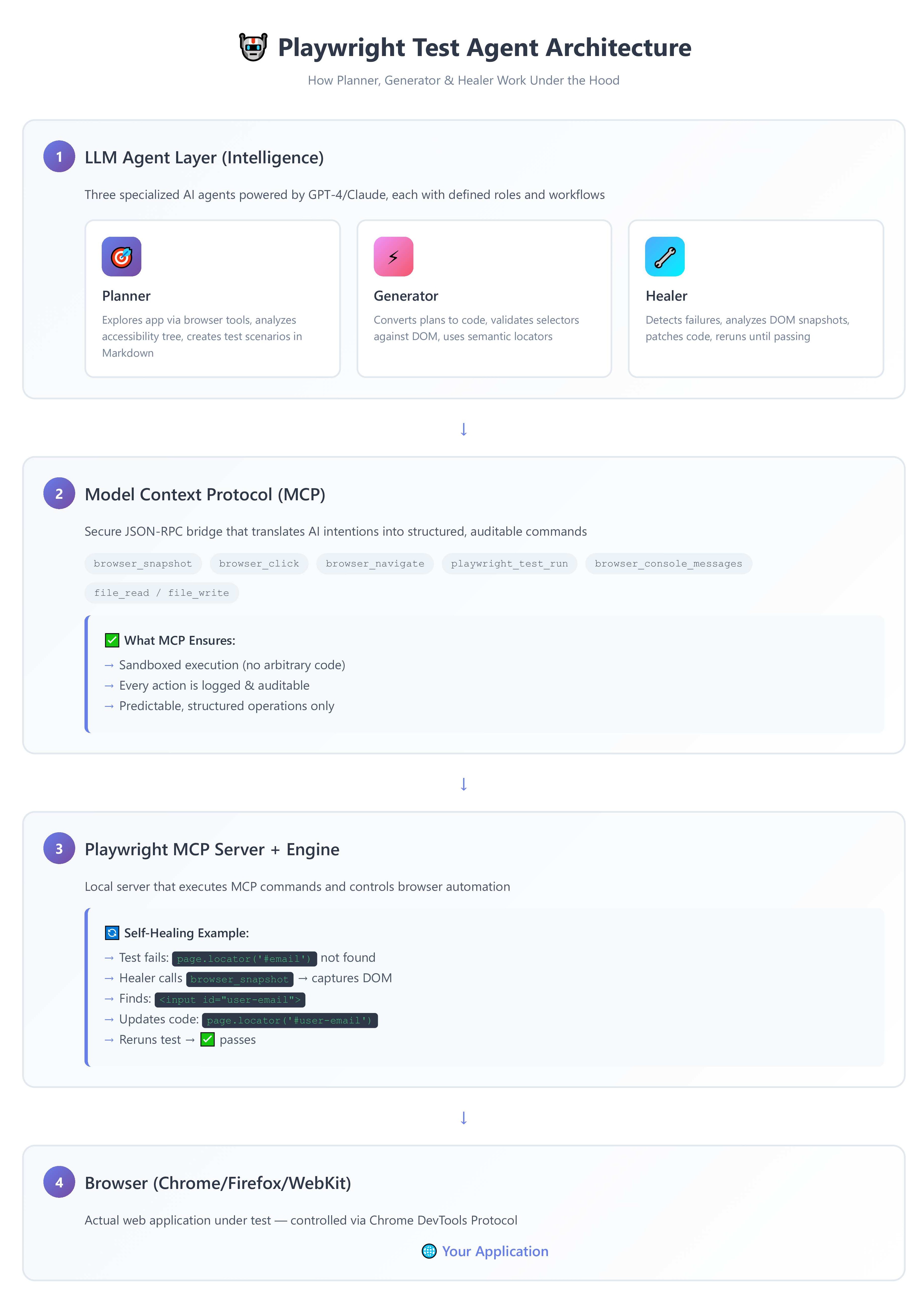Viewport: 924px width, 1299px height.
Task: Click the numbered circle 2 badge
Action: point(59,493)
